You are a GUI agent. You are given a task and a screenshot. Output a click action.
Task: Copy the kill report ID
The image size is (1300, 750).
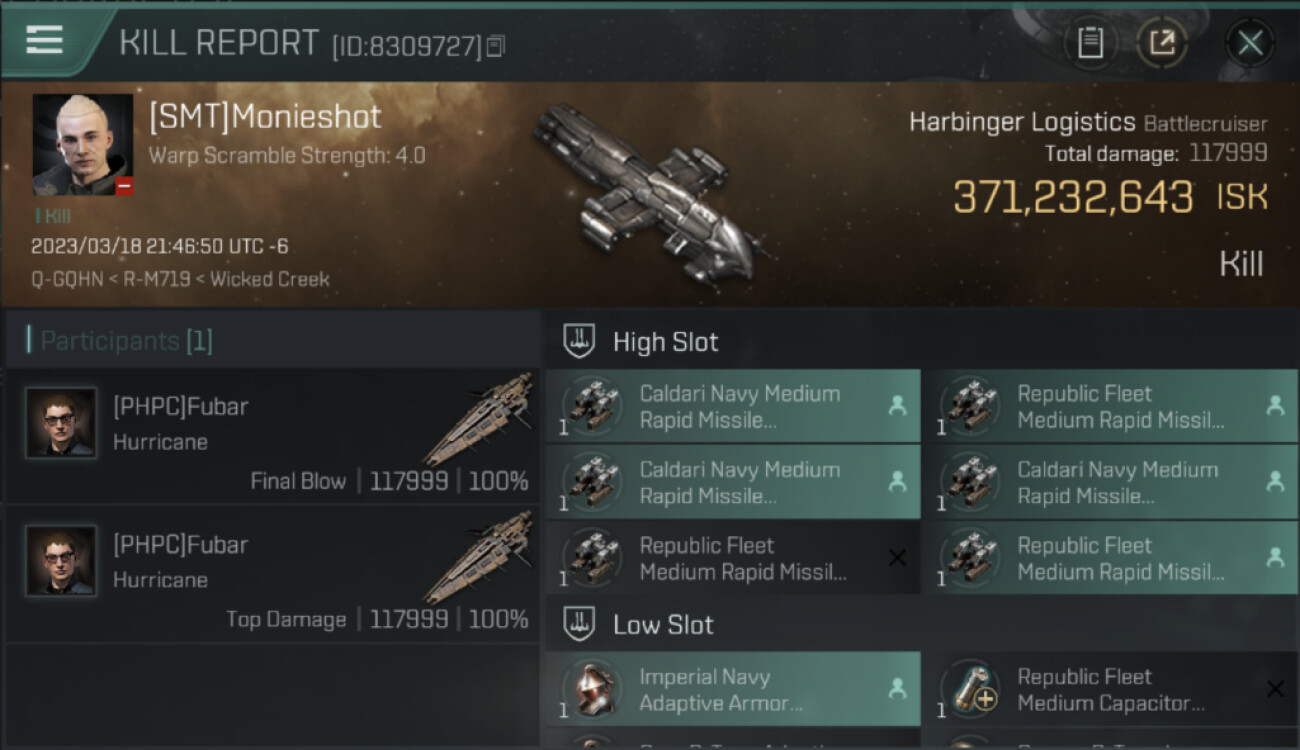click(496, 46)
